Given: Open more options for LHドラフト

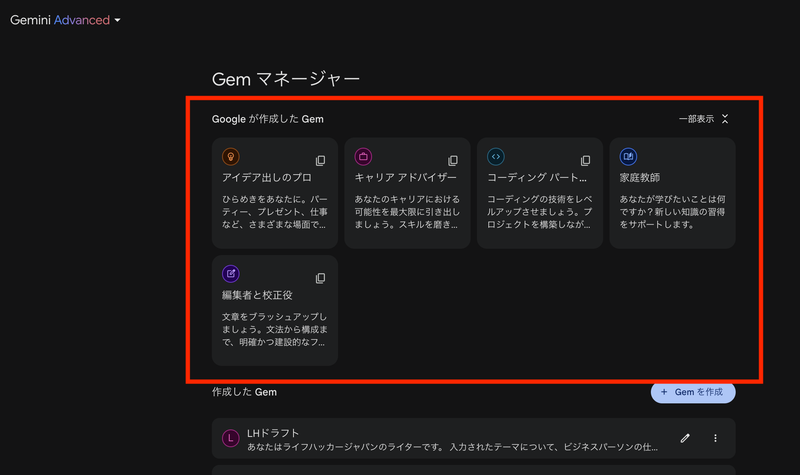Looking at the screenshot, I should click(715, 438).
